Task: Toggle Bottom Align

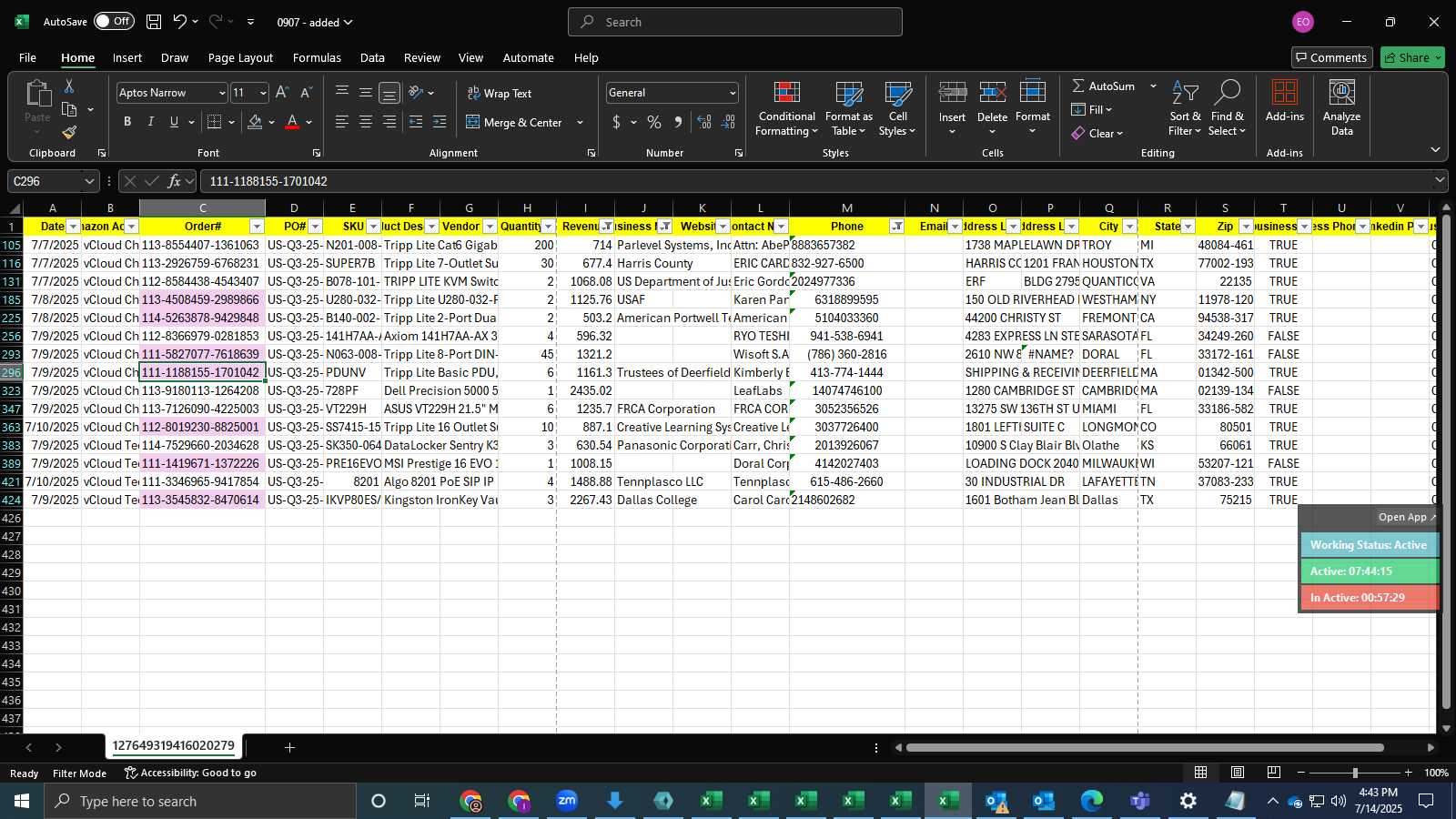Action: point(389,92)
